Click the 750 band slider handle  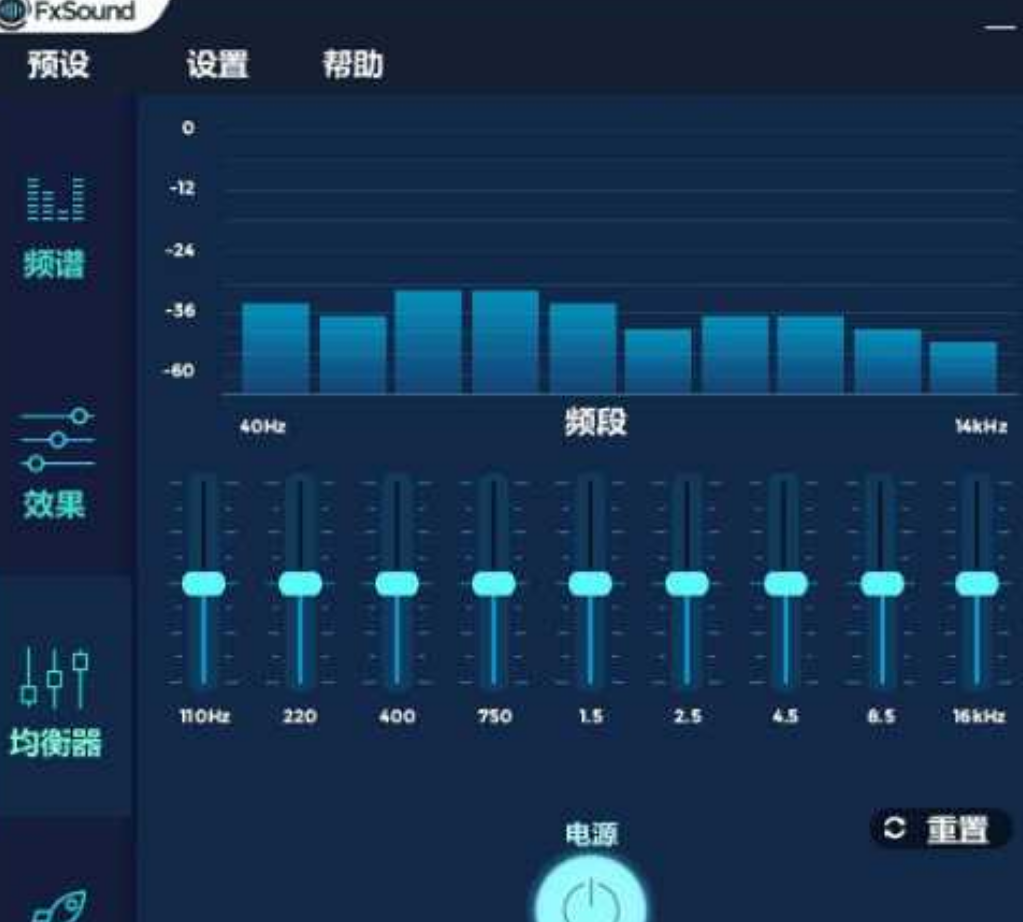[494, 584]
